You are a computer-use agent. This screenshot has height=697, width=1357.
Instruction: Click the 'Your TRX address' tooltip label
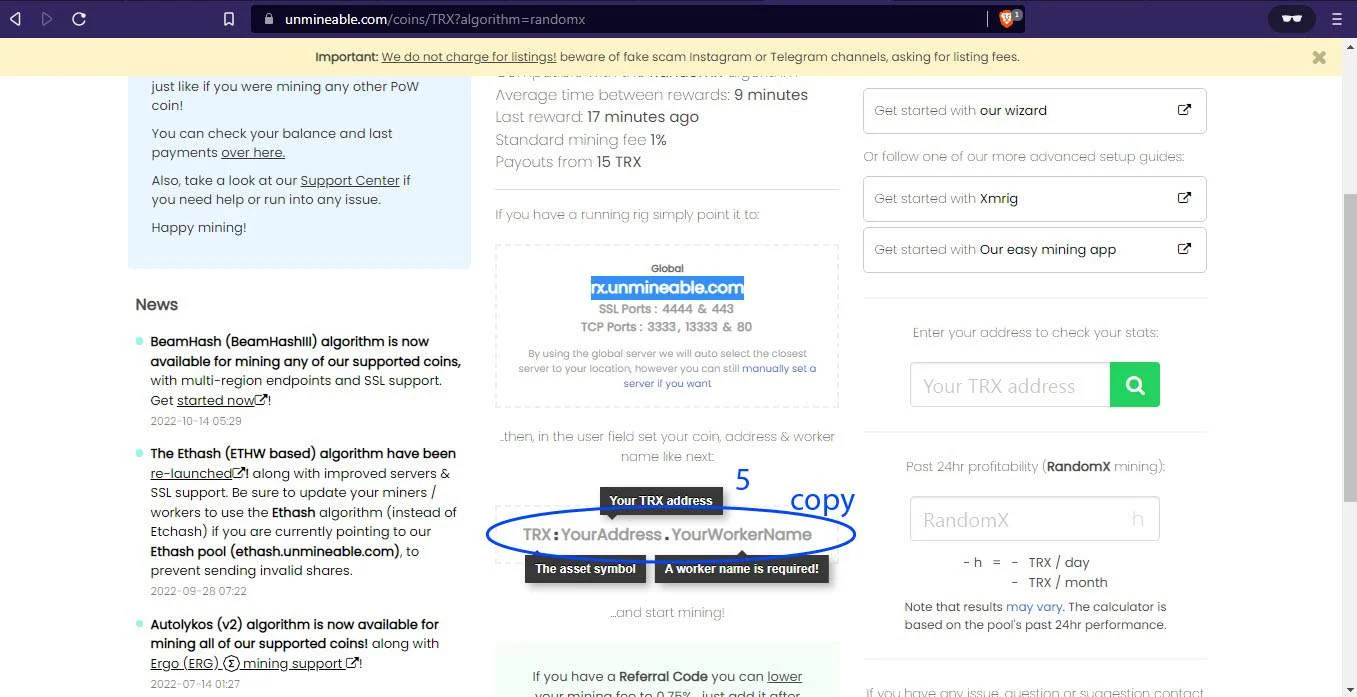tap(661, 501)
